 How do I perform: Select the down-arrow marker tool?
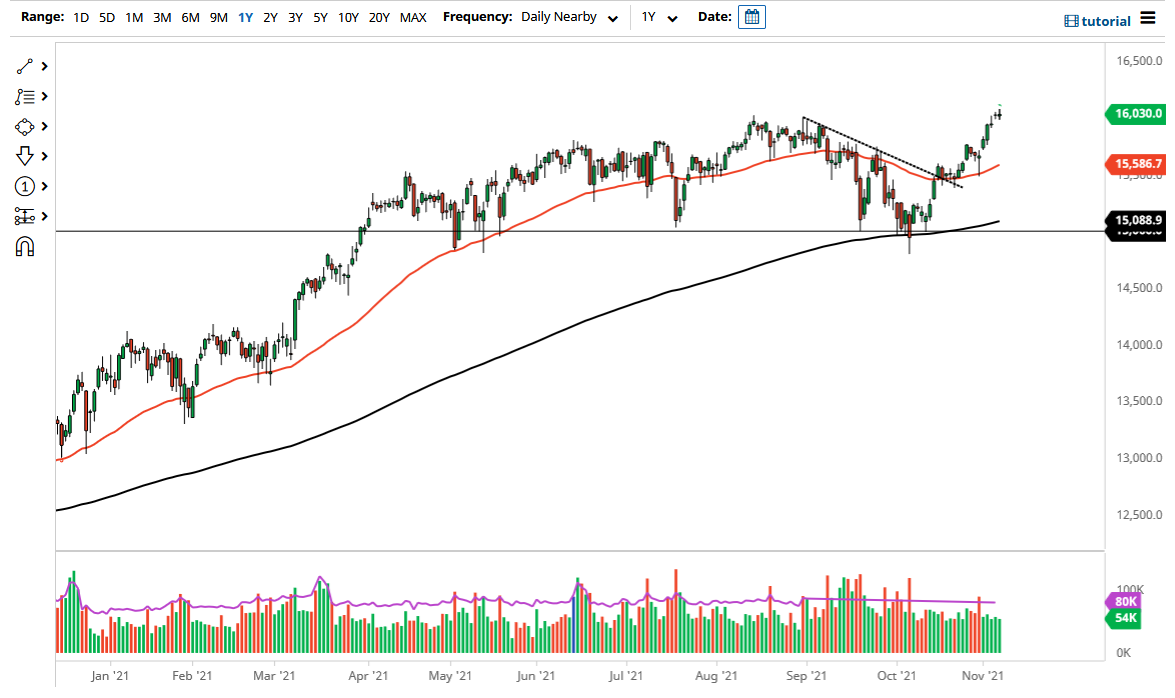pos(26,156)
